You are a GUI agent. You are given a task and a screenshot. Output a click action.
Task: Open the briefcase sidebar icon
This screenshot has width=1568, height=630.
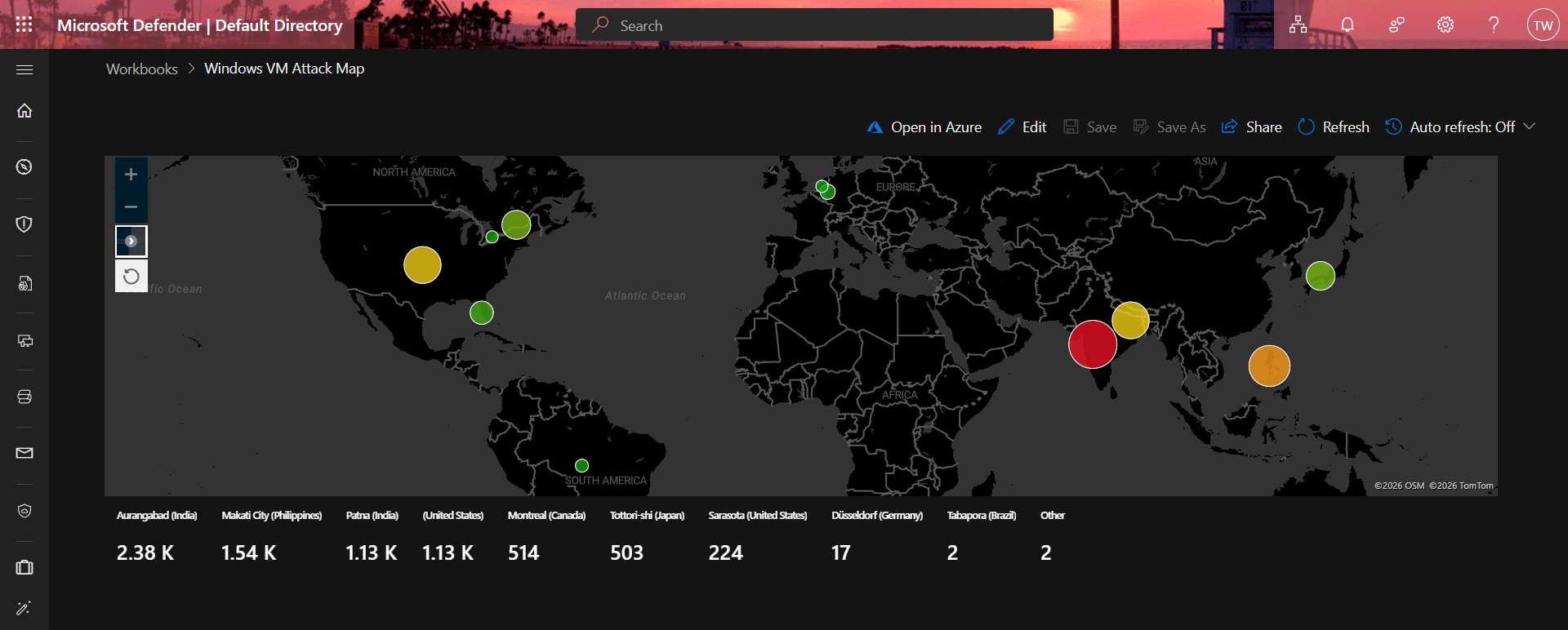(24, 567)
